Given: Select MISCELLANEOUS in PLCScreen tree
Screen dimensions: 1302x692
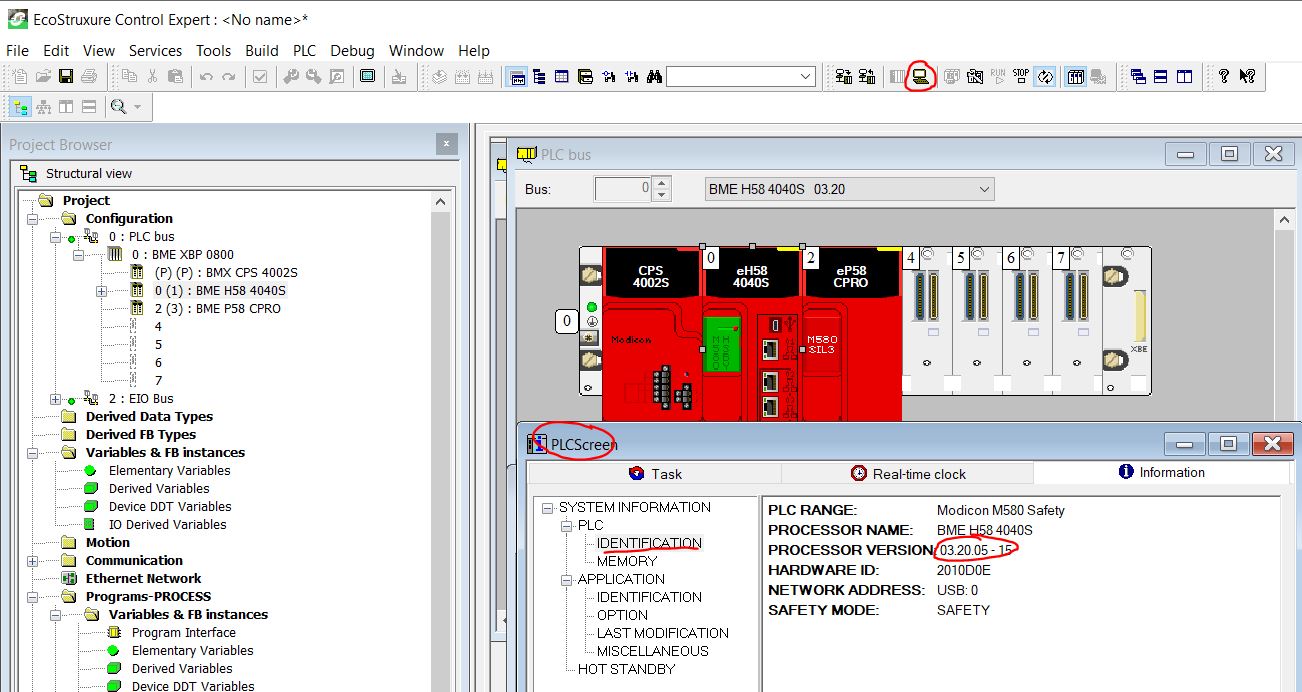Looking at the screenshot, I should tap(652, 651).
